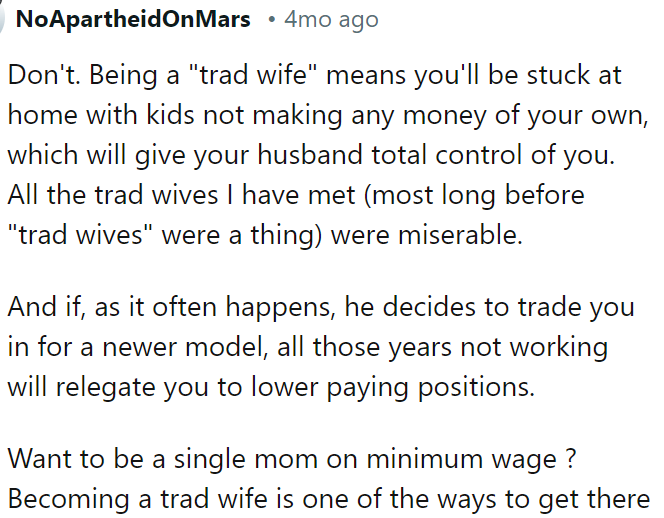Click the parenthetical 'most long before'

click(474, 195)
